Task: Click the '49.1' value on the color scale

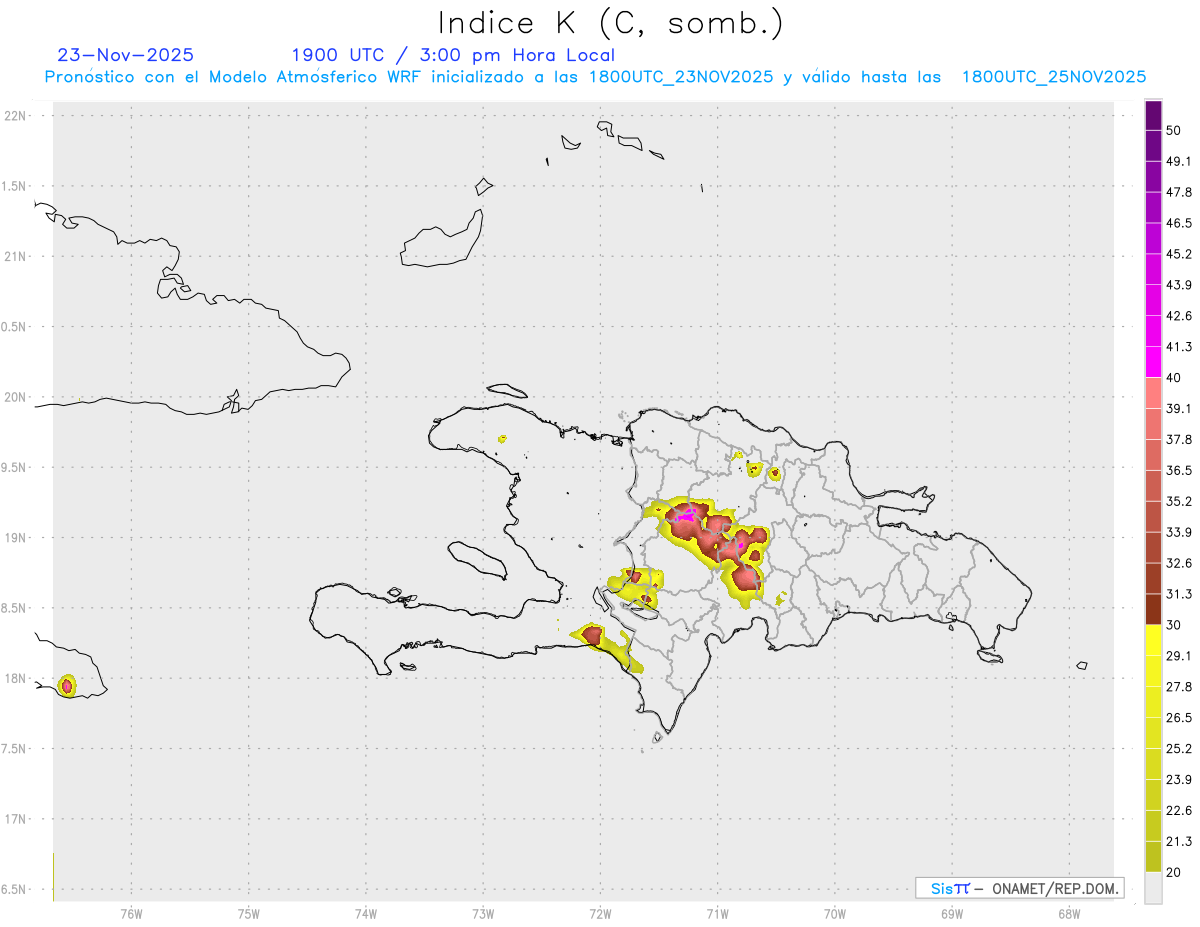Action: (1179, 161)
